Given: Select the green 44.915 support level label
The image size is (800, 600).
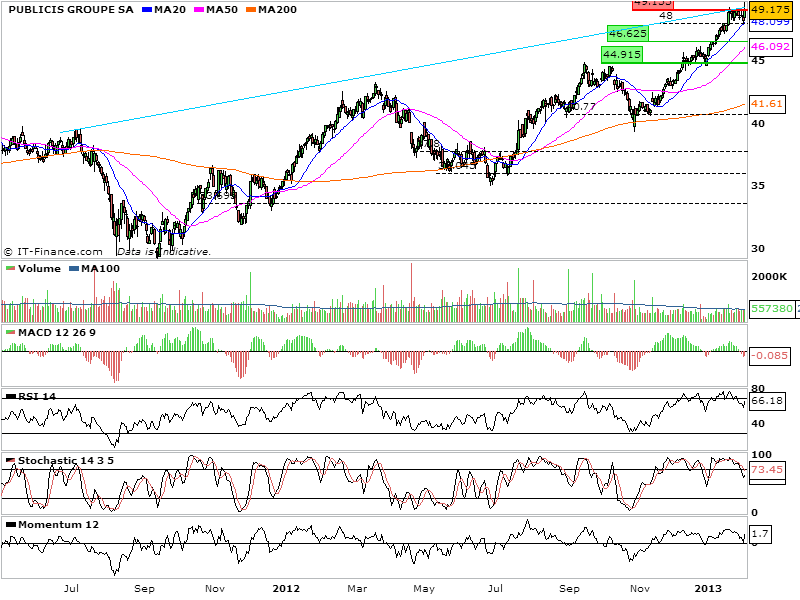Looking at the screenshot, I should pyautogui.click(x=621, y=54).
